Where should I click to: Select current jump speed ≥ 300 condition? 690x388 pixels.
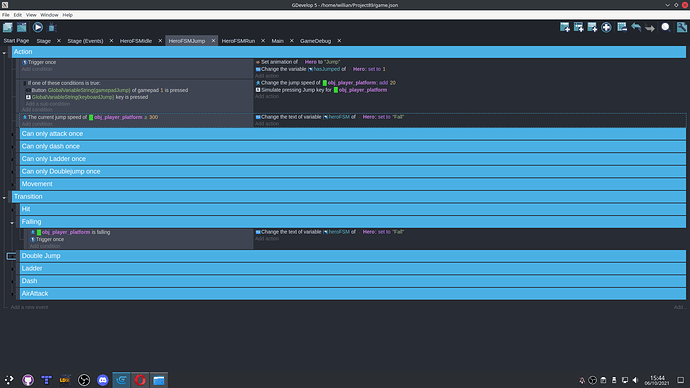coord(90,117)
